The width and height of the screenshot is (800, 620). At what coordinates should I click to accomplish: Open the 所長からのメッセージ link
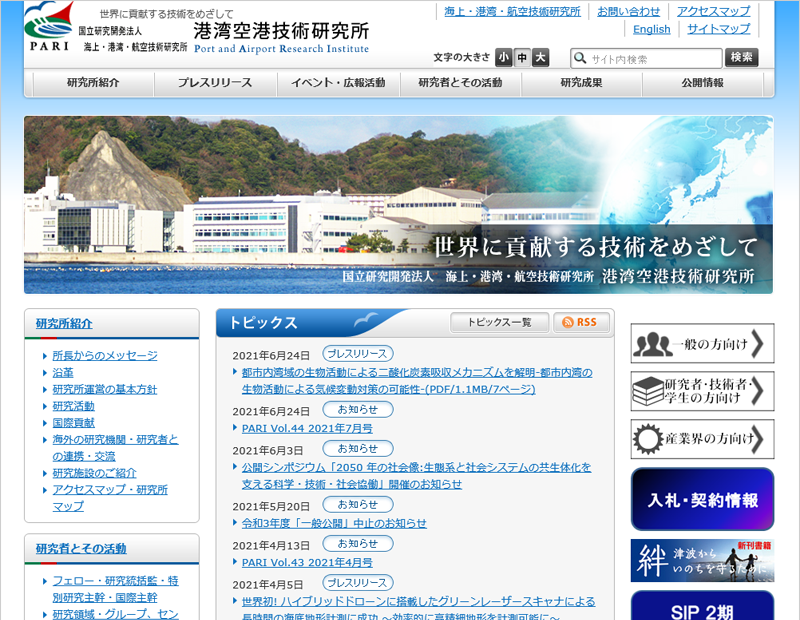105,356
